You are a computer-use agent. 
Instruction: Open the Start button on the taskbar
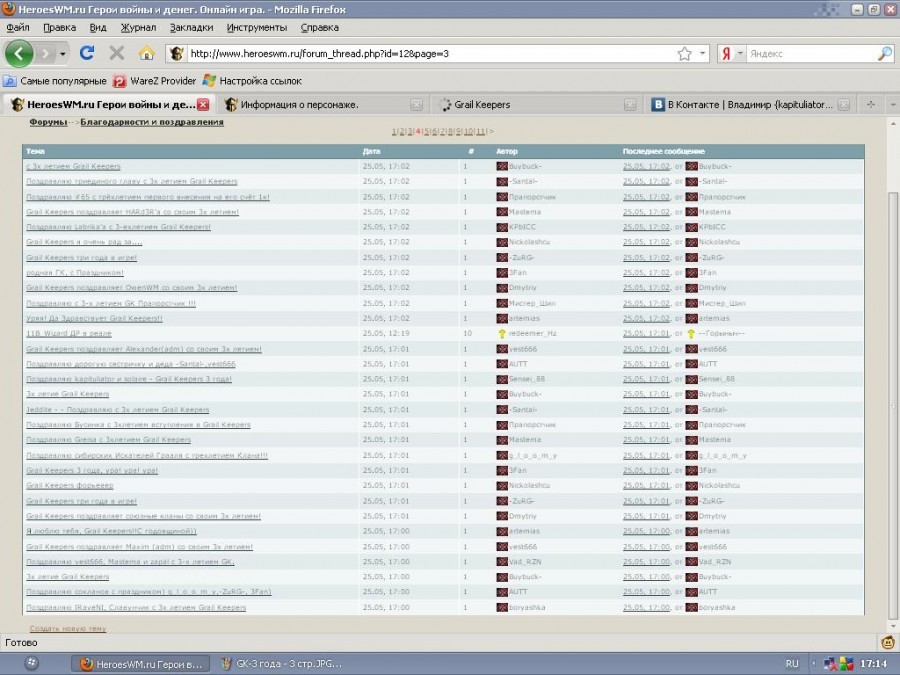click(31, 663)
